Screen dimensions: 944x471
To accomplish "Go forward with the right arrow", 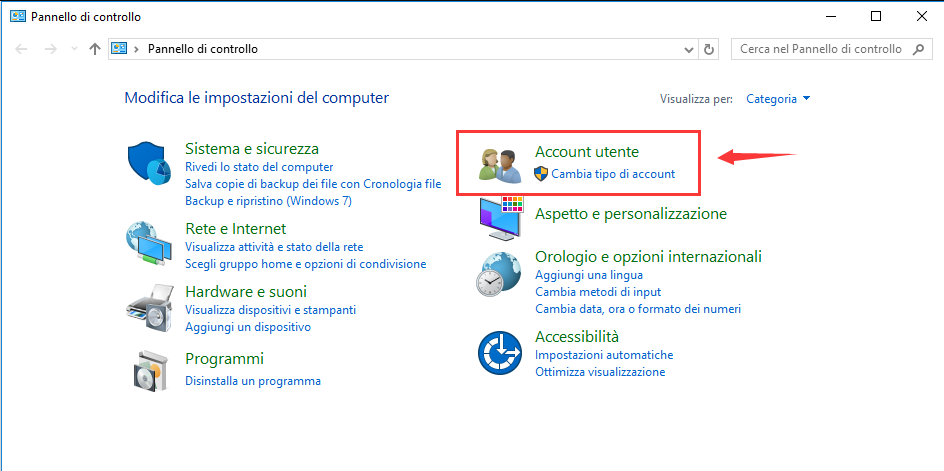I will point(51,49).
